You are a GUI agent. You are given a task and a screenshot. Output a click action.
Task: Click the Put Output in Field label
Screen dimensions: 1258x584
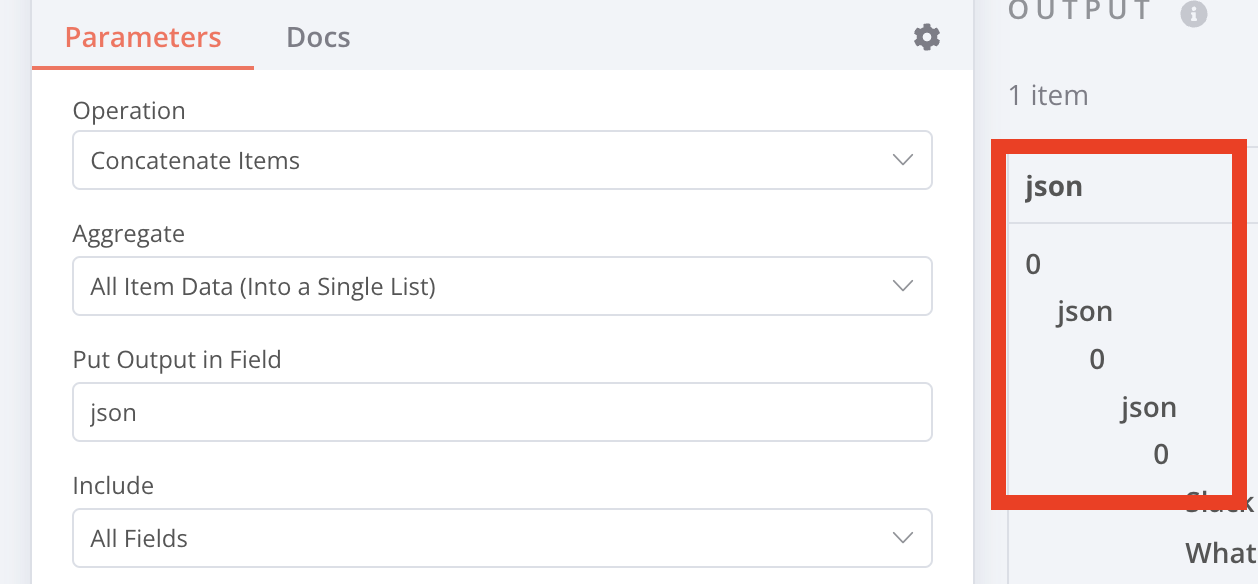pyautogui.click(x=177, y=360)
